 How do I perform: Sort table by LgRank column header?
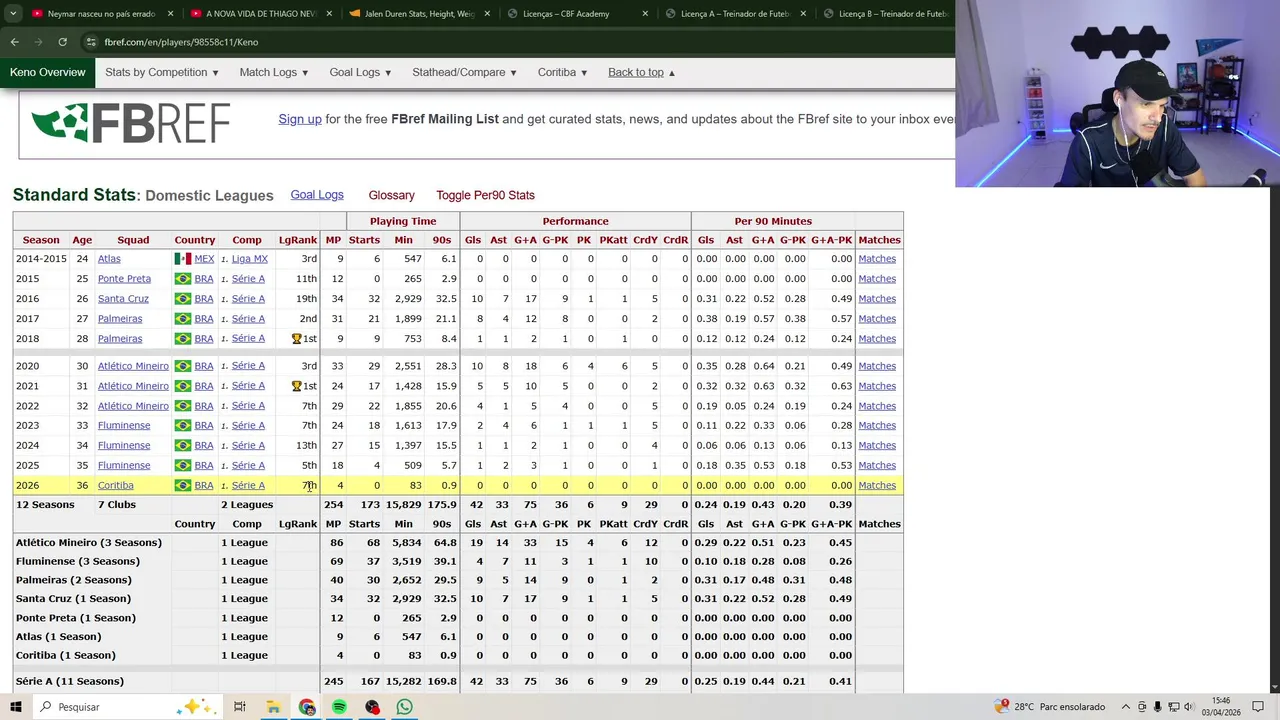[298, 240]
